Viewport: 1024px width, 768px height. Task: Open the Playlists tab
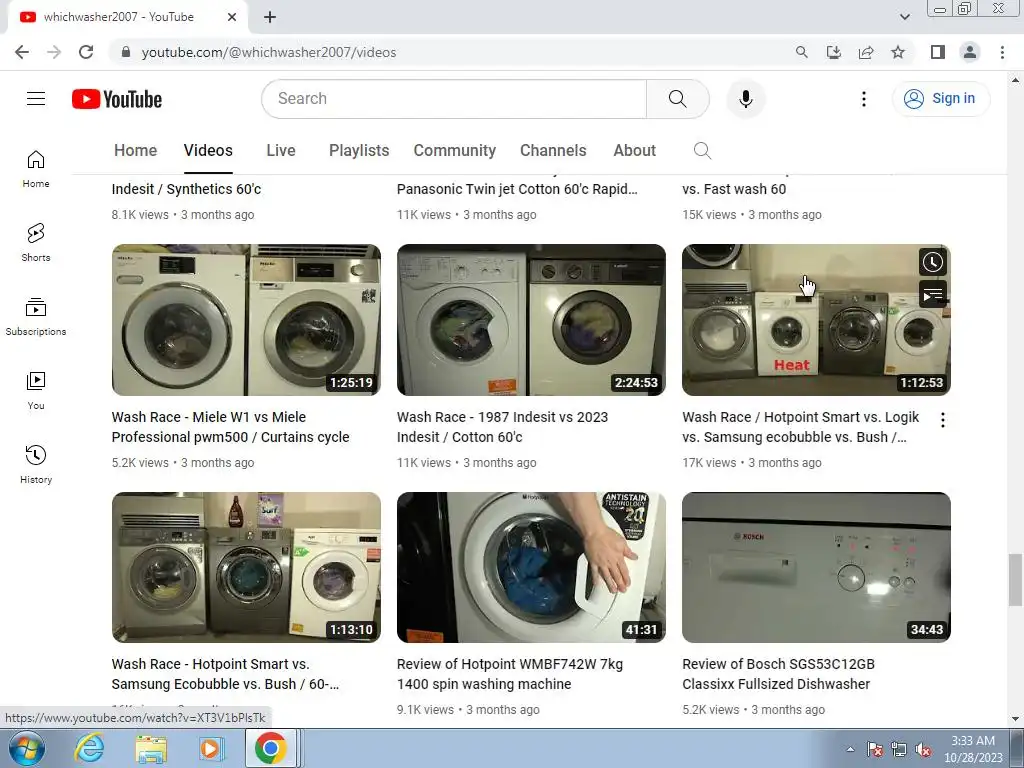pos(359,151)
